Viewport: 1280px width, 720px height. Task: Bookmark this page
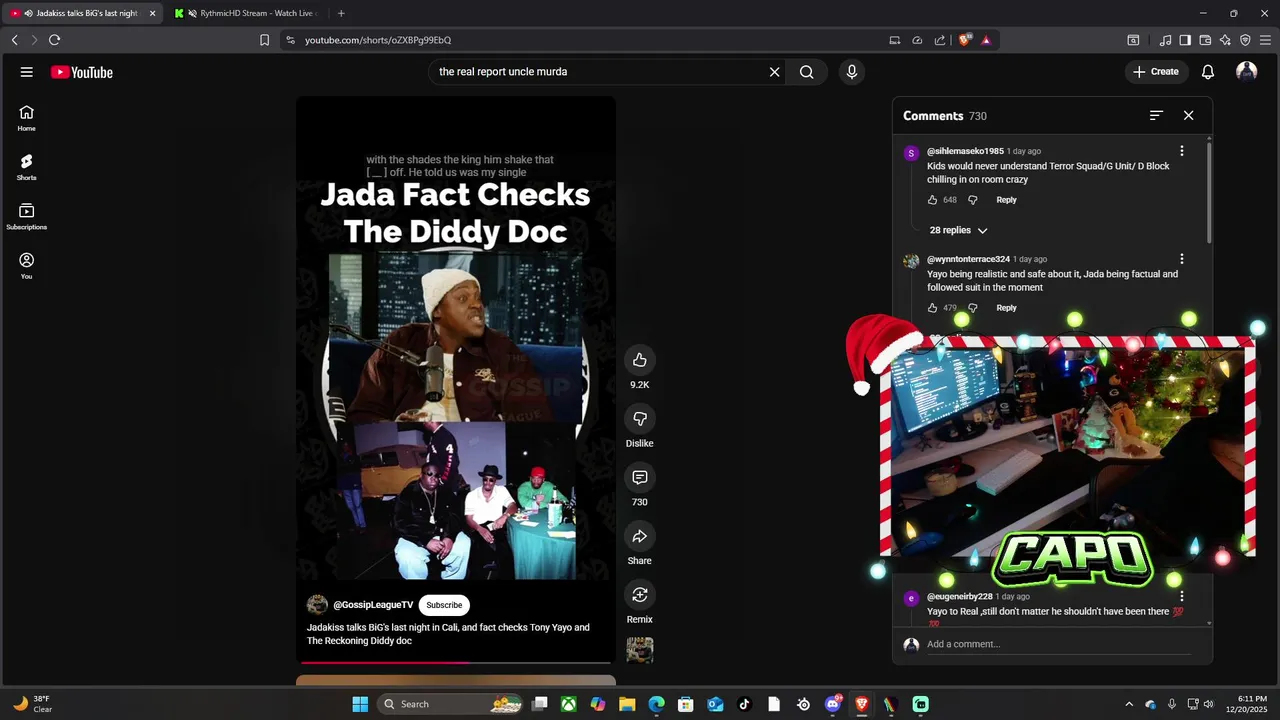pyautogui.click(x=264, y=40)
